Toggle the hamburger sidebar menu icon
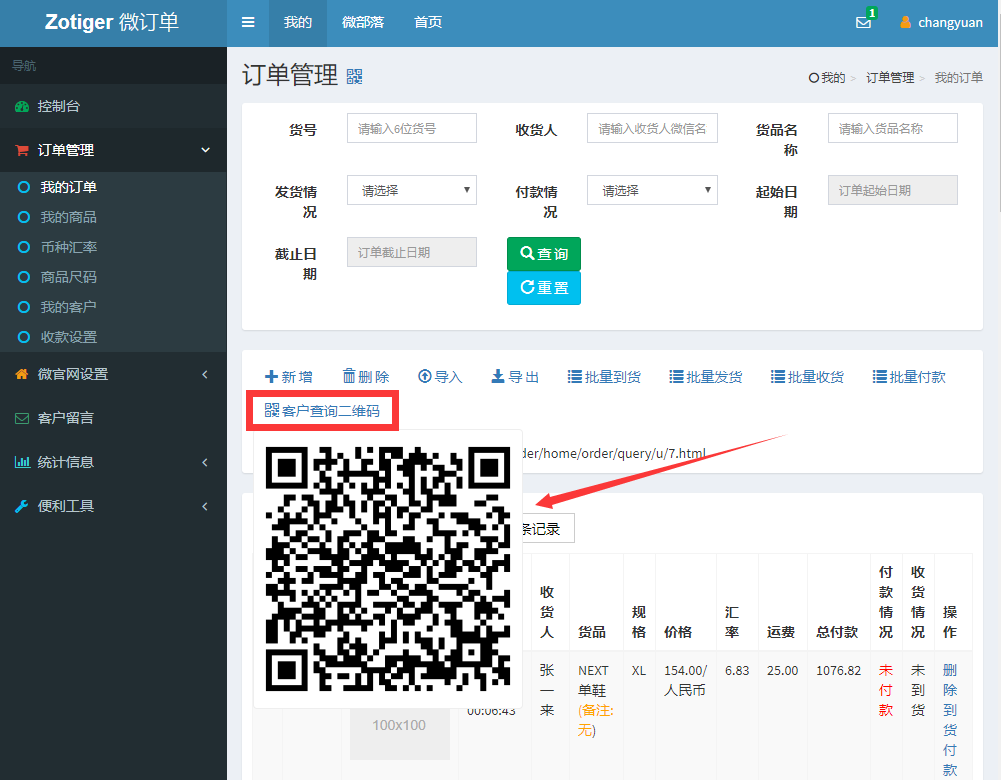1001x780 pixels. (x=248, y=22)
